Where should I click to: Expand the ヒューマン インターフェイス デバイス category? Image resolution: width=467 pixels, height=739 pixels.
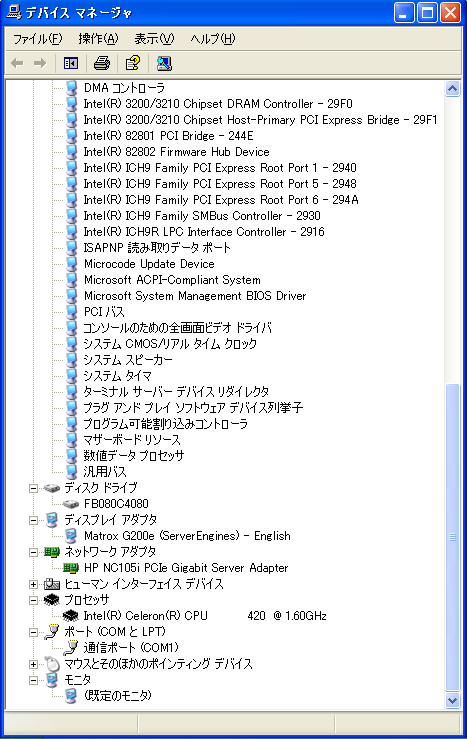pos(33,584)
